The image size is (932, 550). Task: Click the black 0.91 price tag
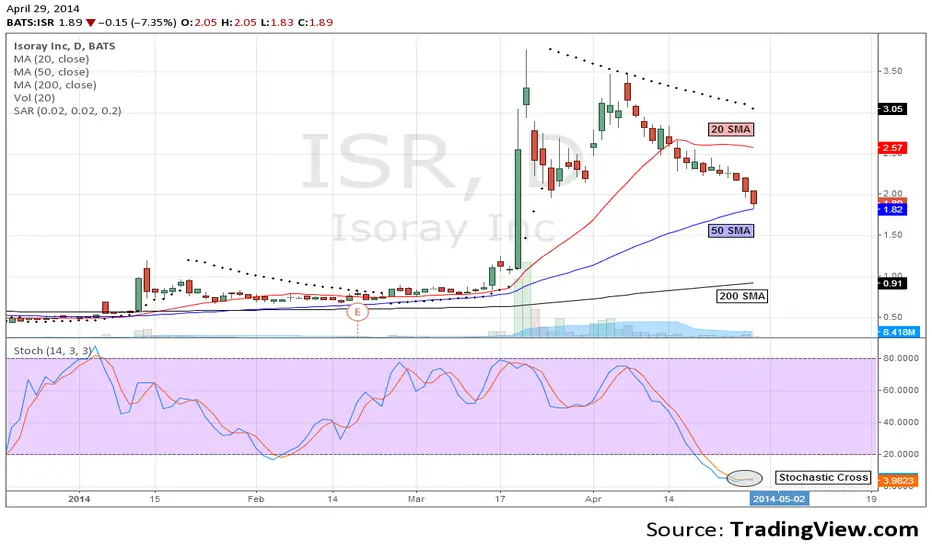[892, 283]
